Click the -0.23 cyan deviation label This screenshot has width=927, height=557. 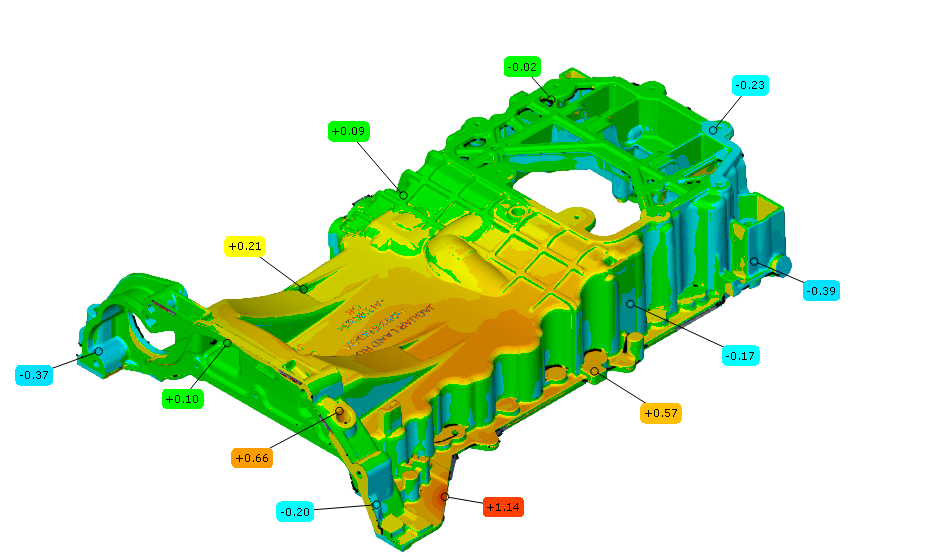coord(750,86)
